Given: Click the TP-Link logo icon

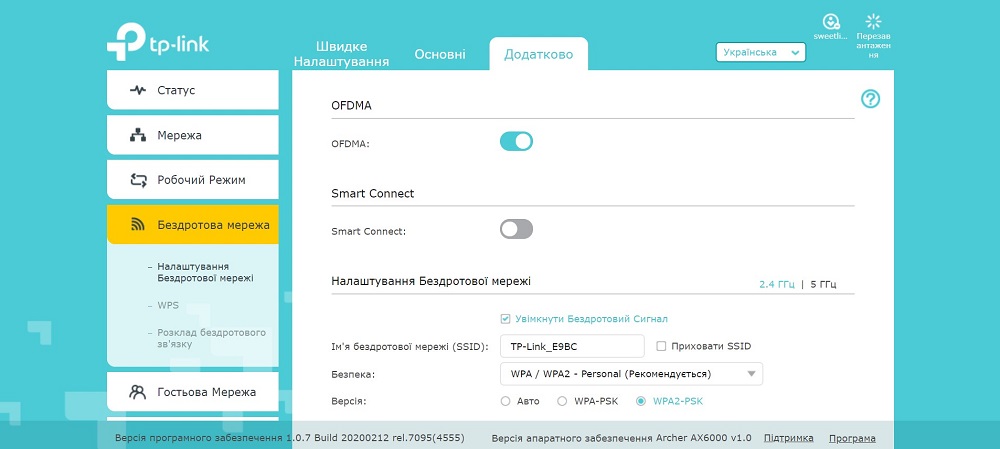Looking at the screenshot, I should pos(126,41).
